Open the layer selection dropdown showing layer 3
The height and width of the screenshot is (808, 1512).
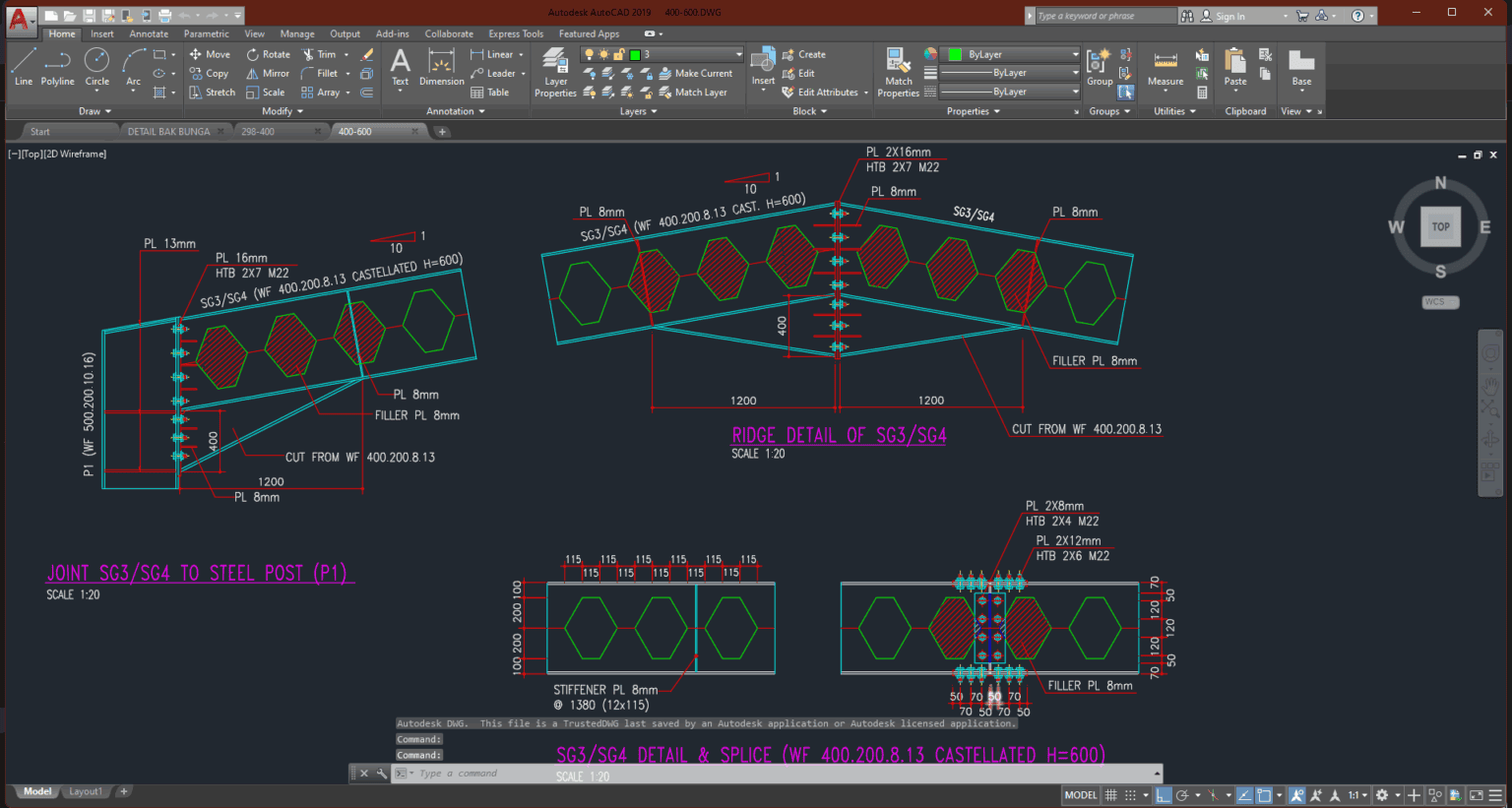tap(738, 54)
